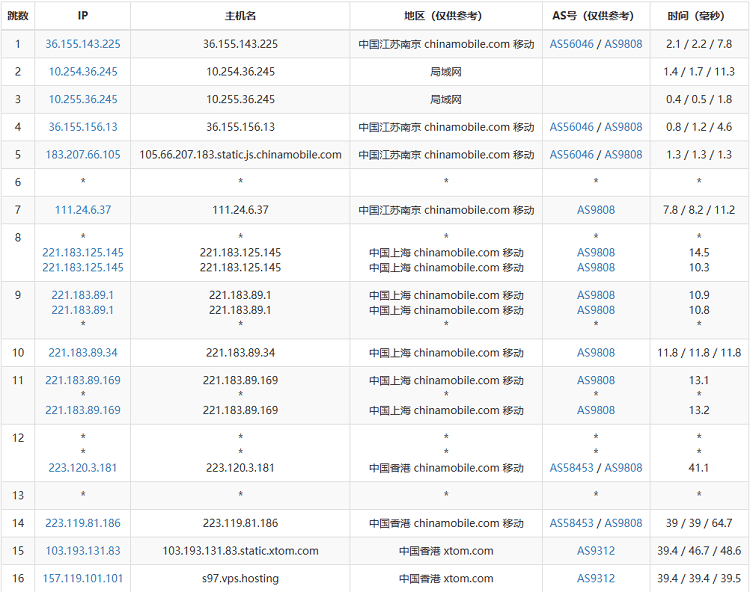
Task: Follow the AS56046 link in hop 1
Action: [572, 44]
